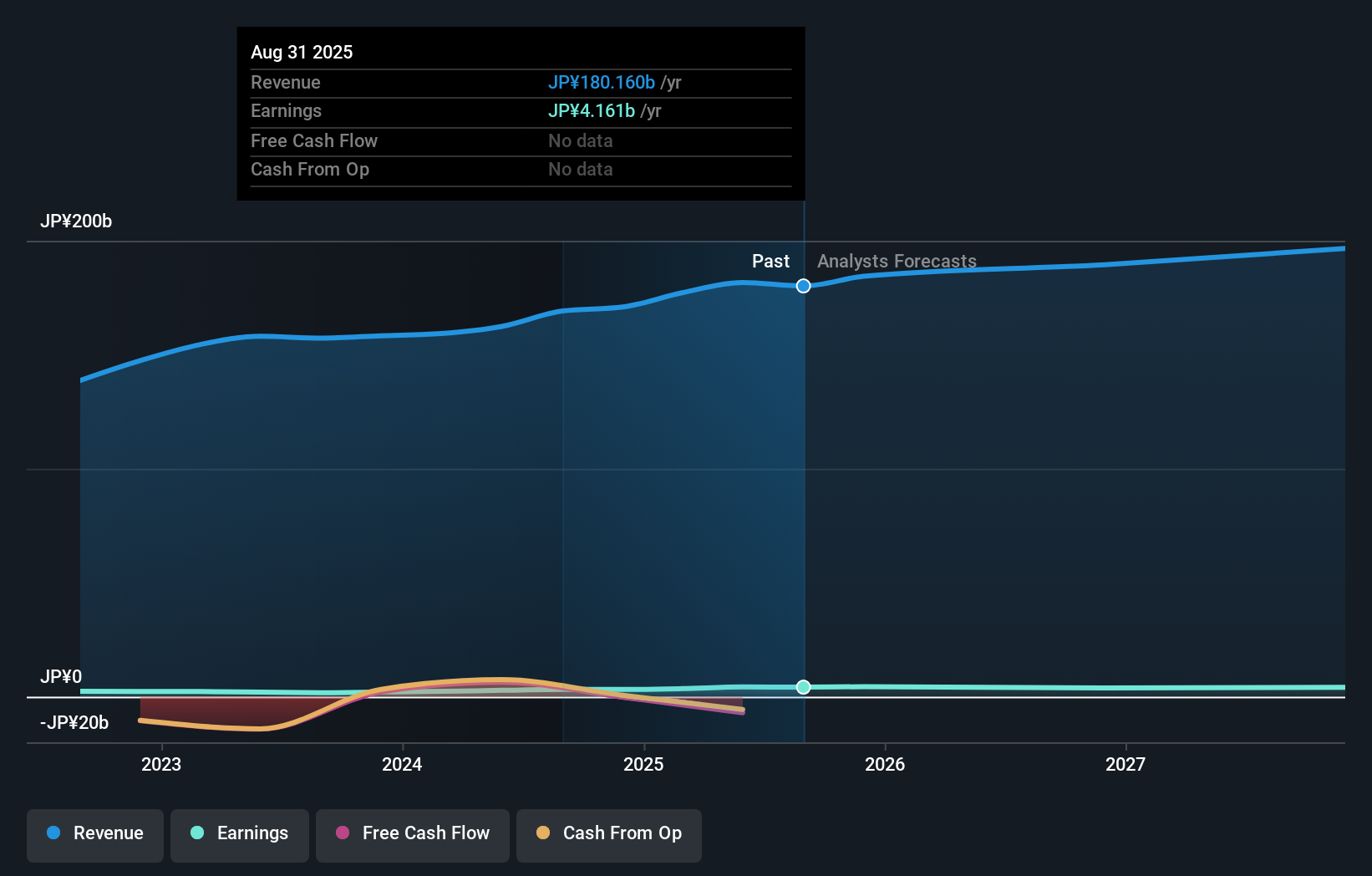Click the Earnings value JP¥4.161b in tooltip
Image resolution: width=1372 pixels, height=876 pixels.
(591, 110)
